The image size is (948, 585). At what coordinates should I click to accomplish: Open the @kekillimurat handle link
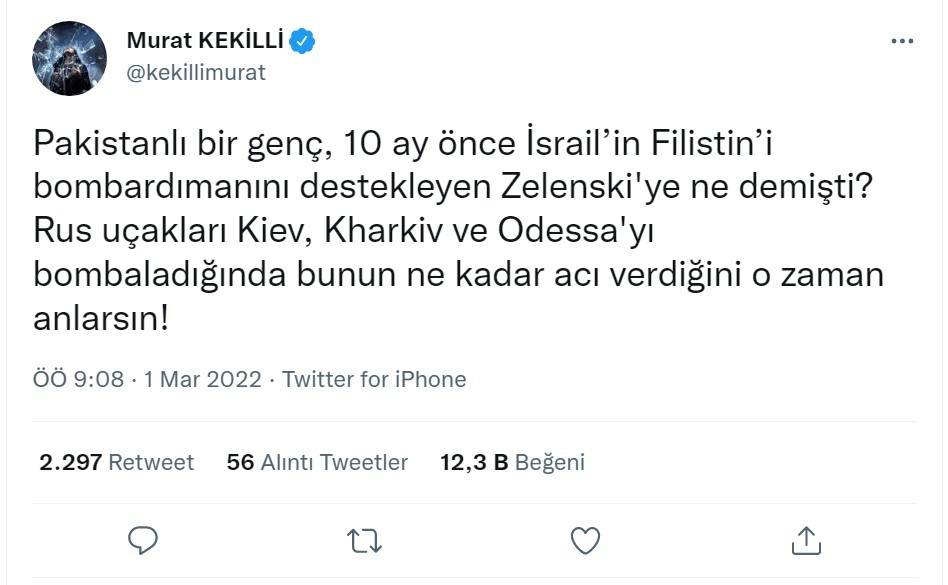tap(196, 73)
